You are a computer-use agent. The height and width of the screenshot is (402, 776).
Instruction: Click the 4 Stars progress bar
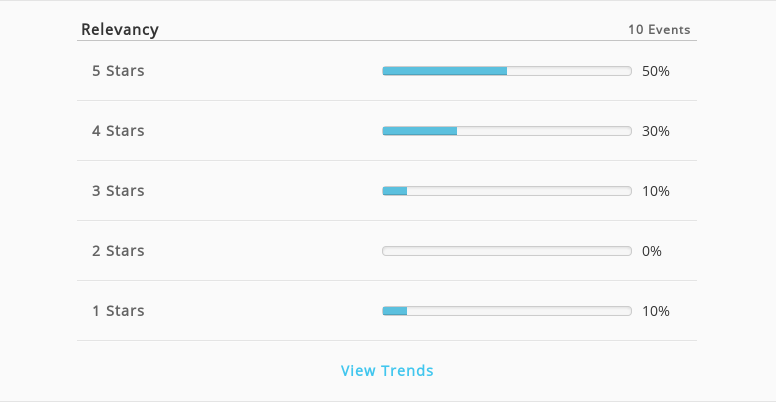(x=507, y=131)
